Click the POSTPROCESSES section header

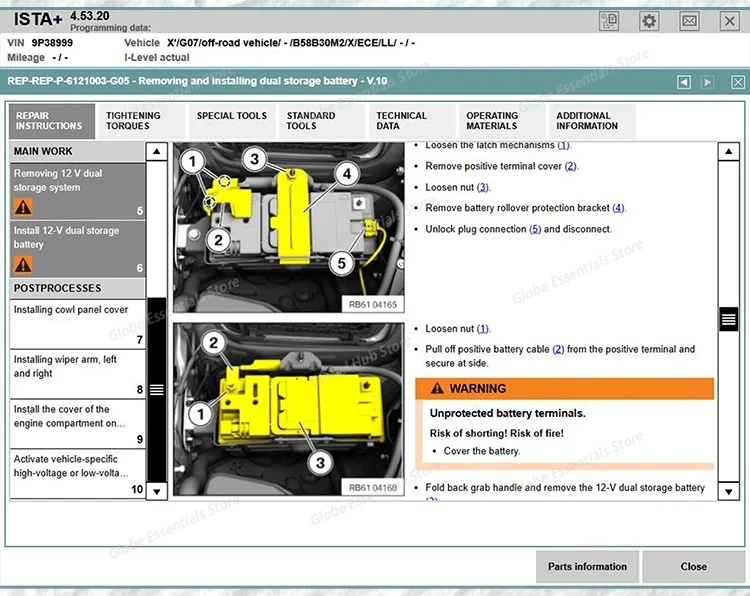coord(77,288)
